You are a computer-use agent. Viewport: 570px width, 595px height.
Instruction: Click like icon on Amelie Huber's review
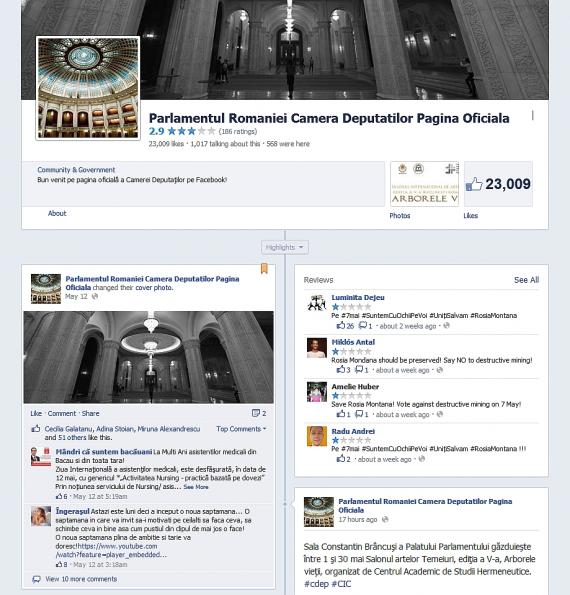click(x=341, y=414)
